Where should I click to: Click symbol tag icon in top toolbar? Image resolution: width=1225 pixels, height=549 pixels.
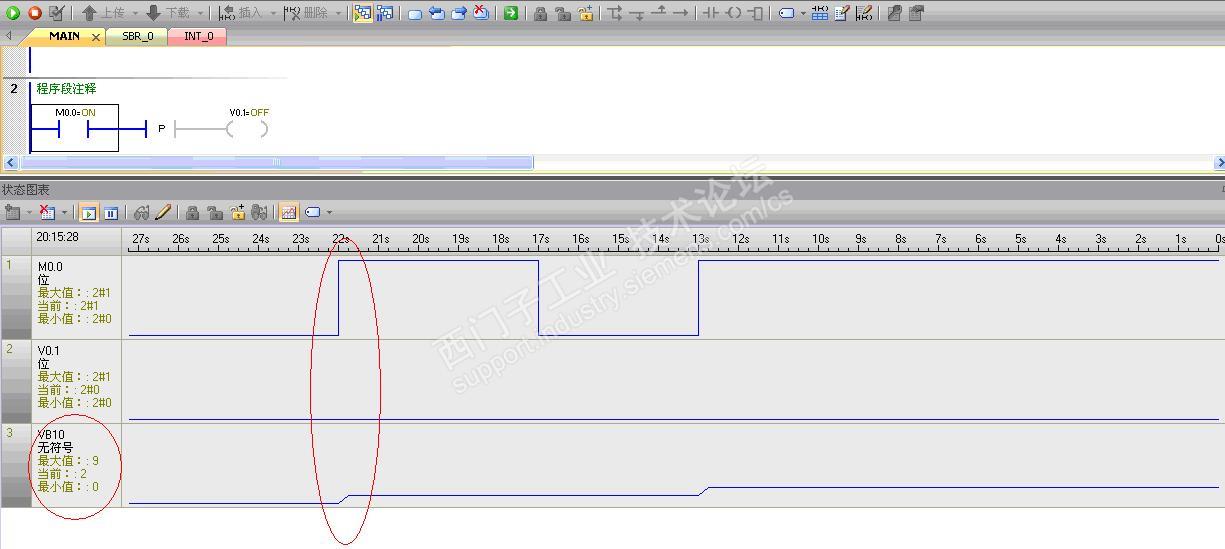pyautogui.click(x=787, y=14)
